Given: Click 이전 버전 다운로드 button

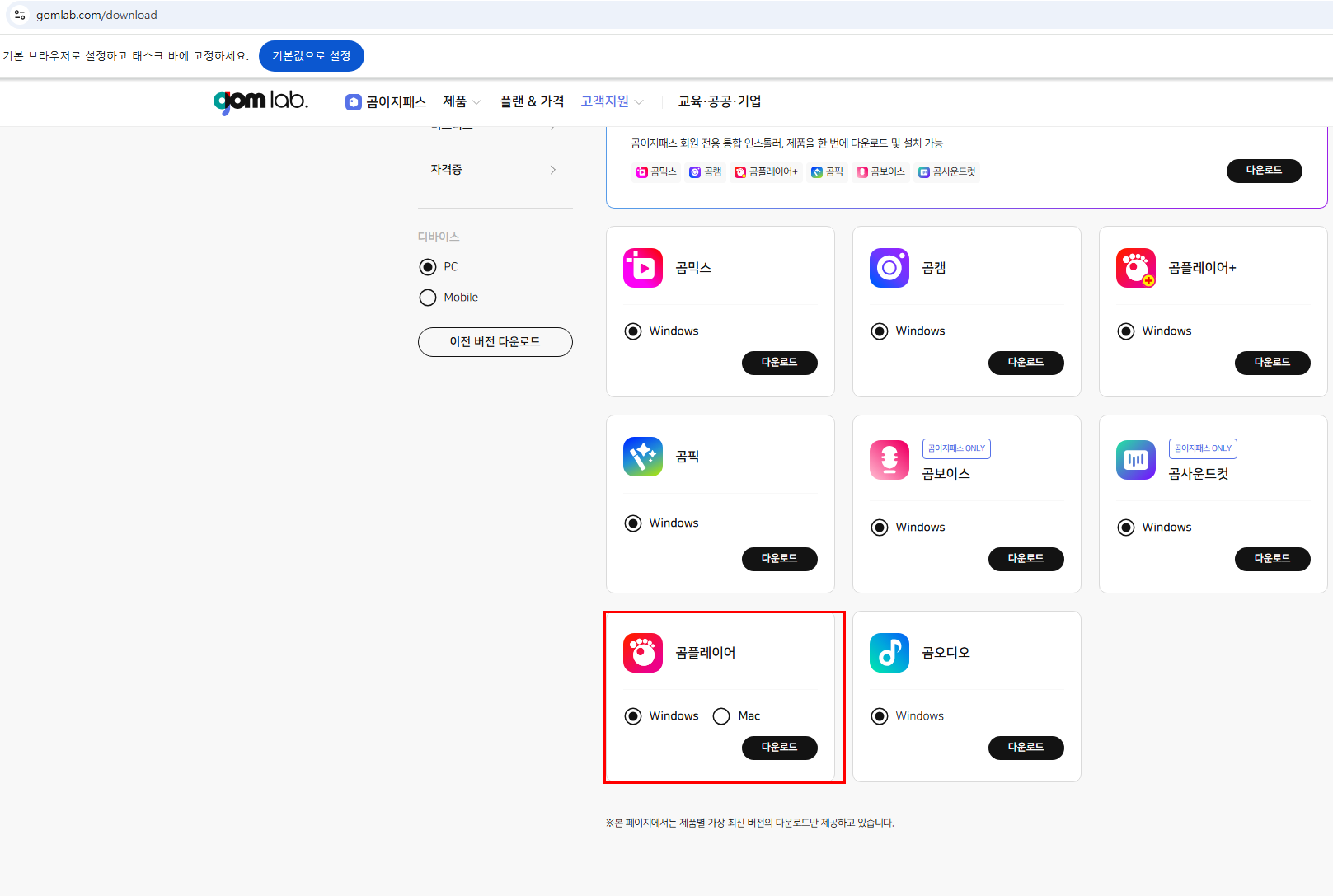Looking at the screenshot, I should [x=495, y=342].
